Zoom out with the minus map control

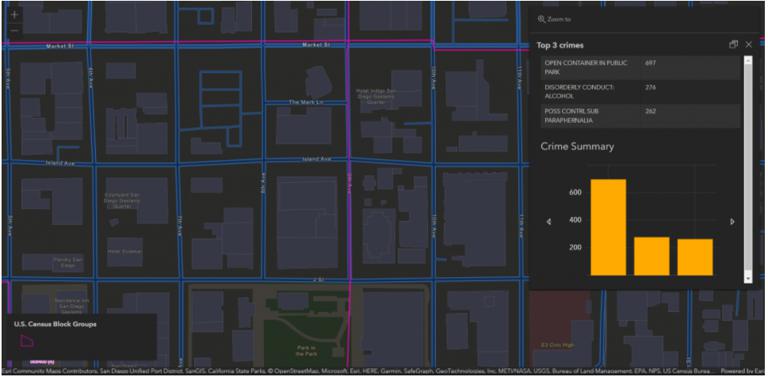15,30
